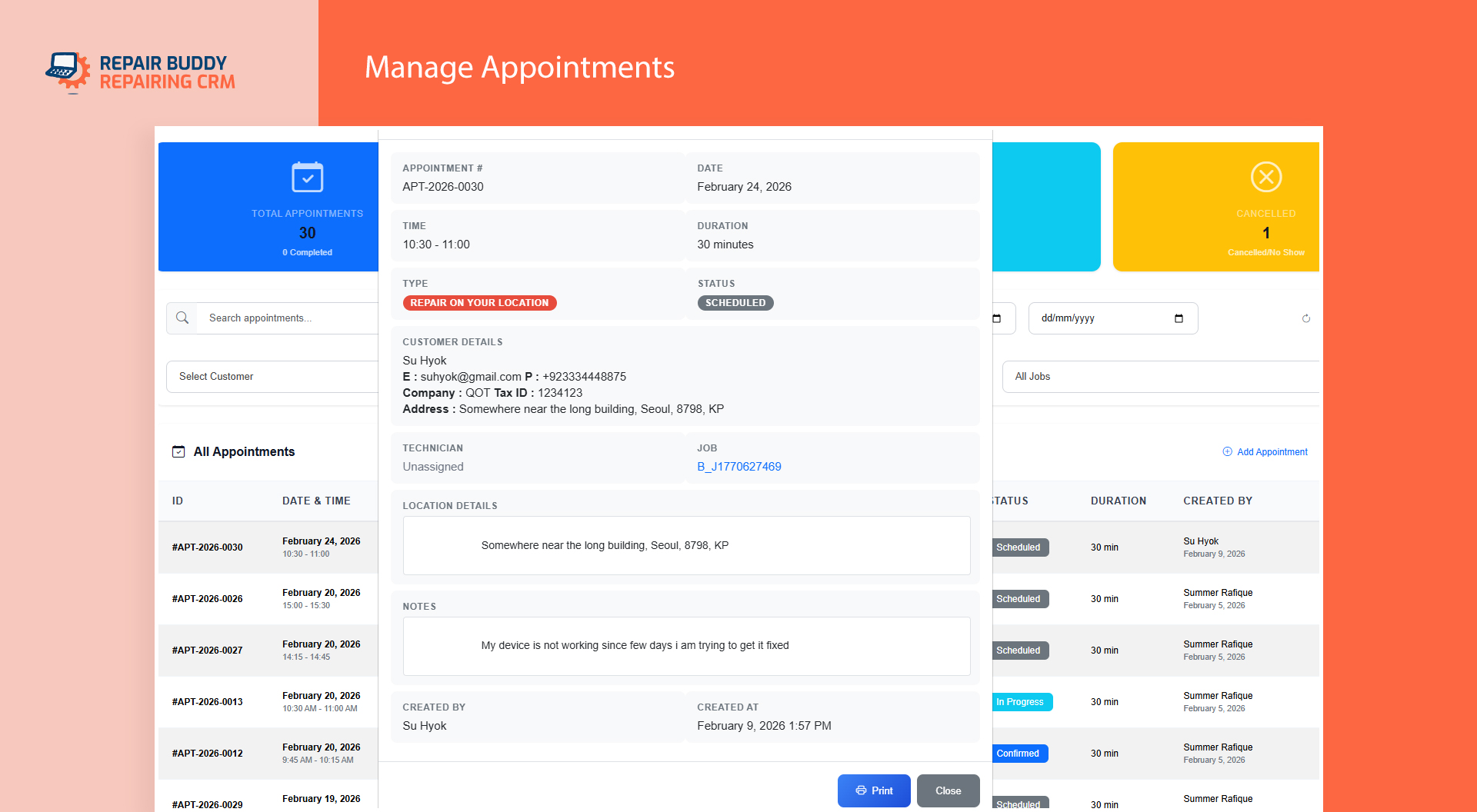The image size is (1477, 812).
Task: Click the 30 minutes duration value
Action: pos(725,245)
